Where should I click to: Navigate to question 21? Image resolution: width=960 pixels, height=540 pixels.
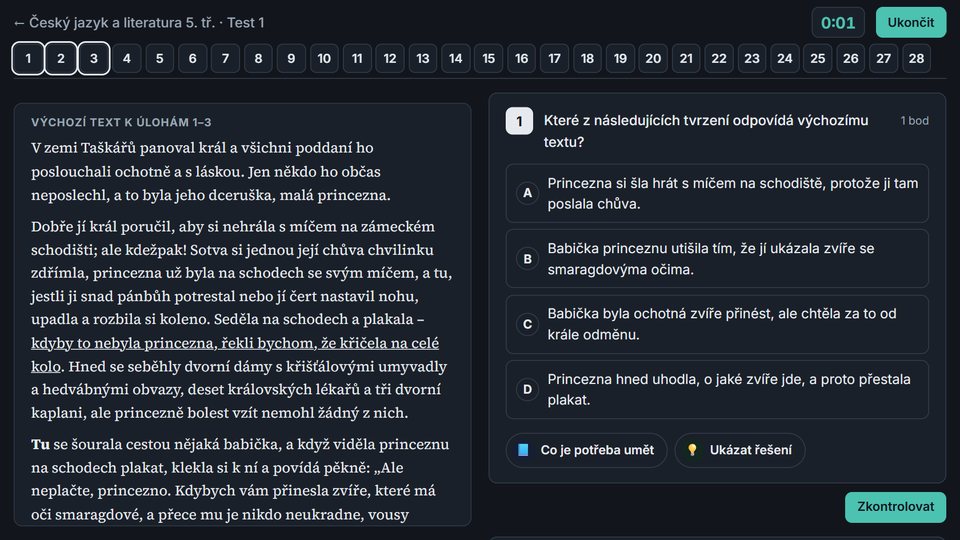click(x=686, y=59)
